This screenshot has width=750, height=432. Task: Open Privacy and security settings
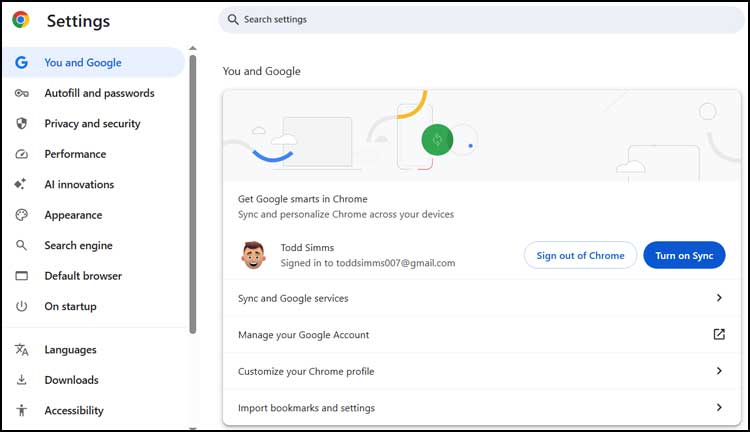point(93,123)
